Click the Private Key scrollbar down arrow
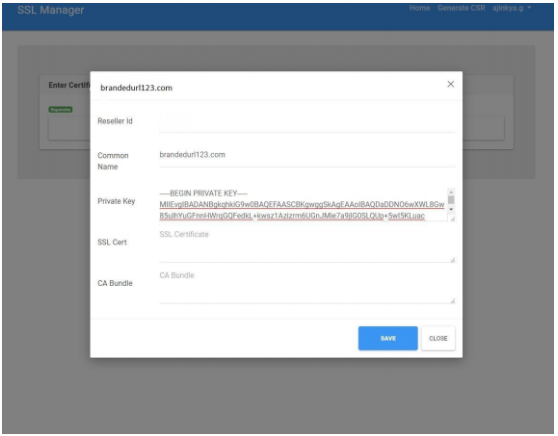This screenshot has height=436, width=558. 451,209
